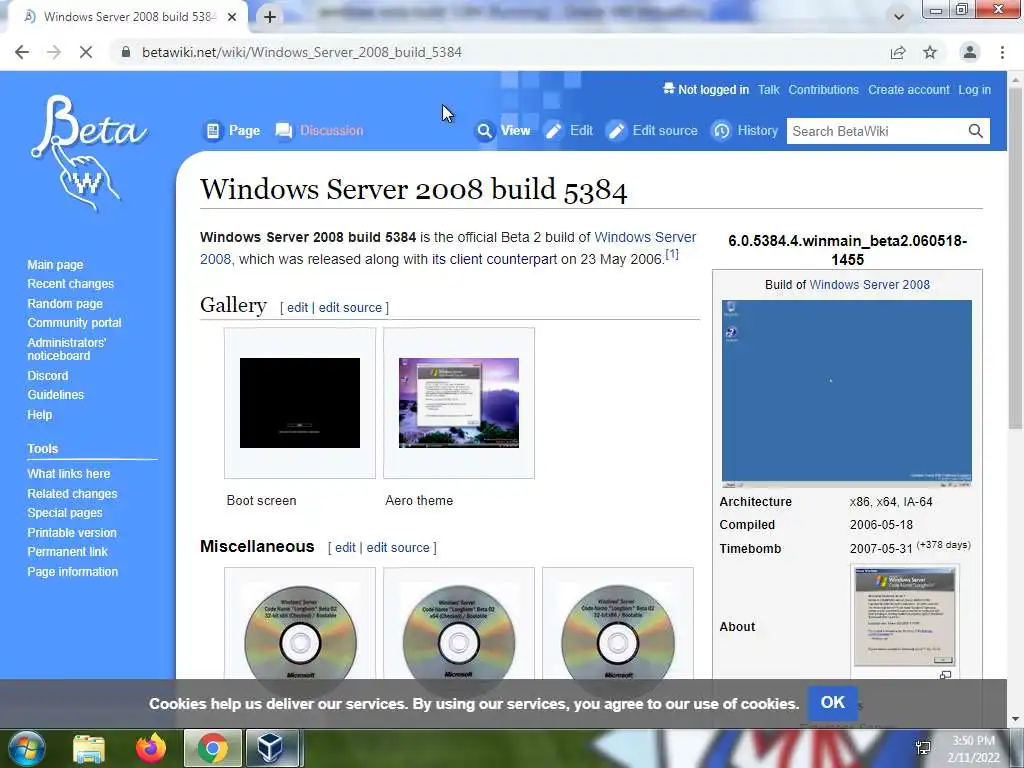This screenshot has height=768, width=1024.
Task: Open the Chrome three-dot menu
Action: click(x=1002, y=52)
